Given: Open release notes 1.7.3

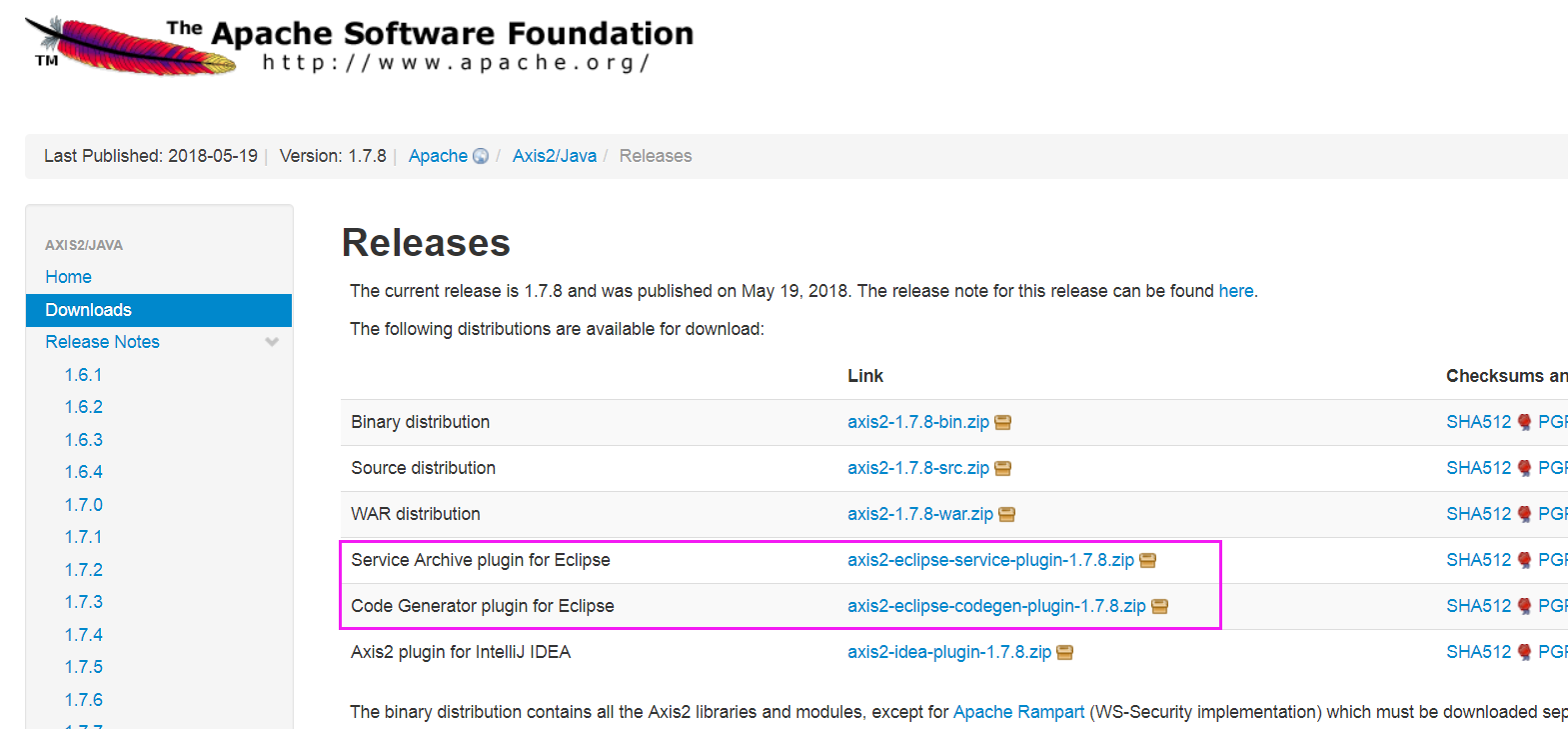Looking at the screenshot, I should click(84, 602).
